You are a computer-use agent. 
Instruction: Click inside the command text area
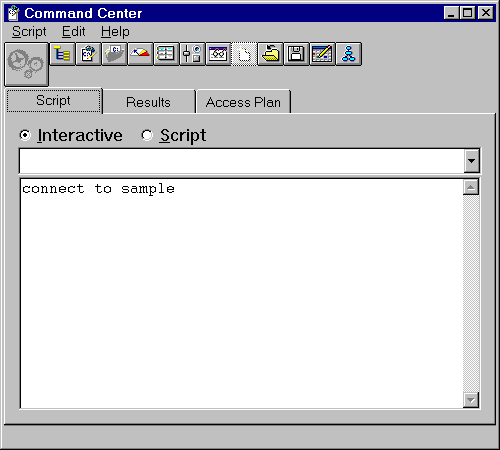click(x=241, y=293)
